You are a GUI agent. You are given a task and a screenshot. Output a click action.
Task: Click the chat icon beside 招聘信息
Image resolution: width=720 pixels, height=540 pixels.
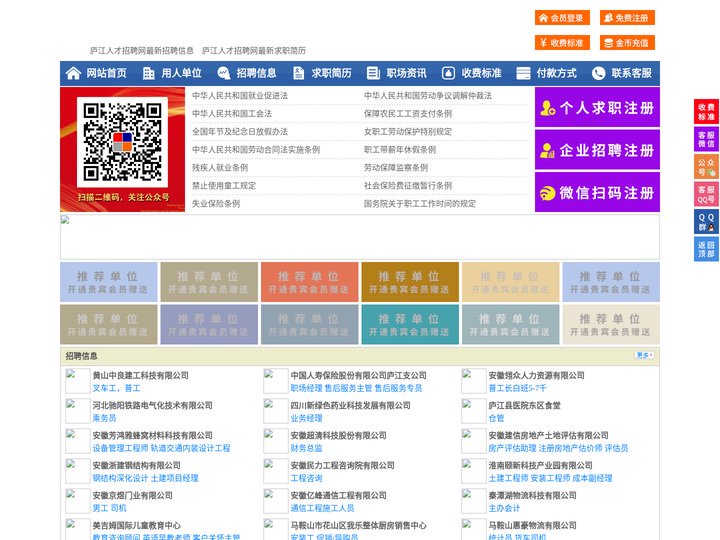coord(224,73)
